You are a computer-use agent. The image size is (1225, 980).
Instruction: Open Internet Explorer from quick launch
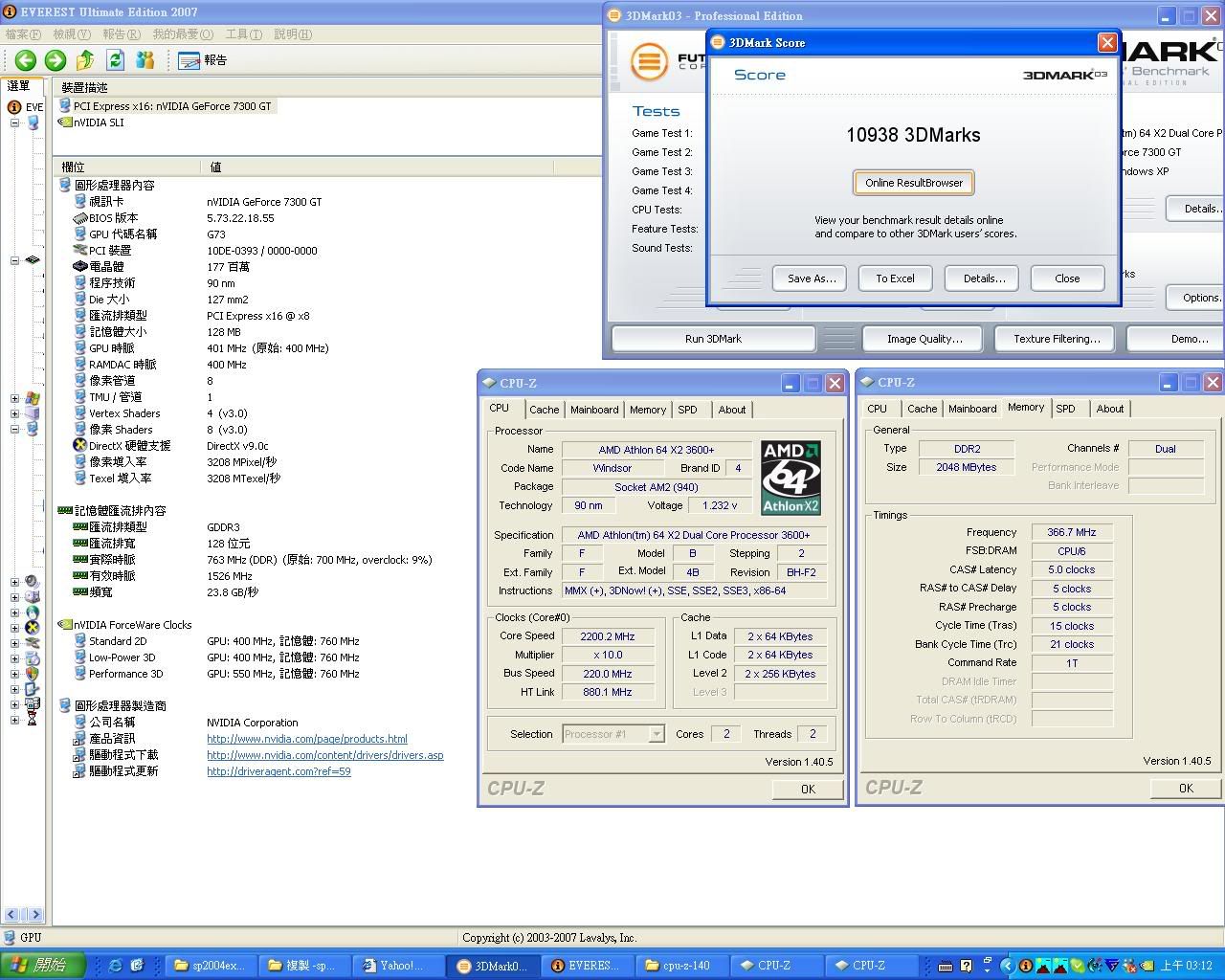(116, 966)
